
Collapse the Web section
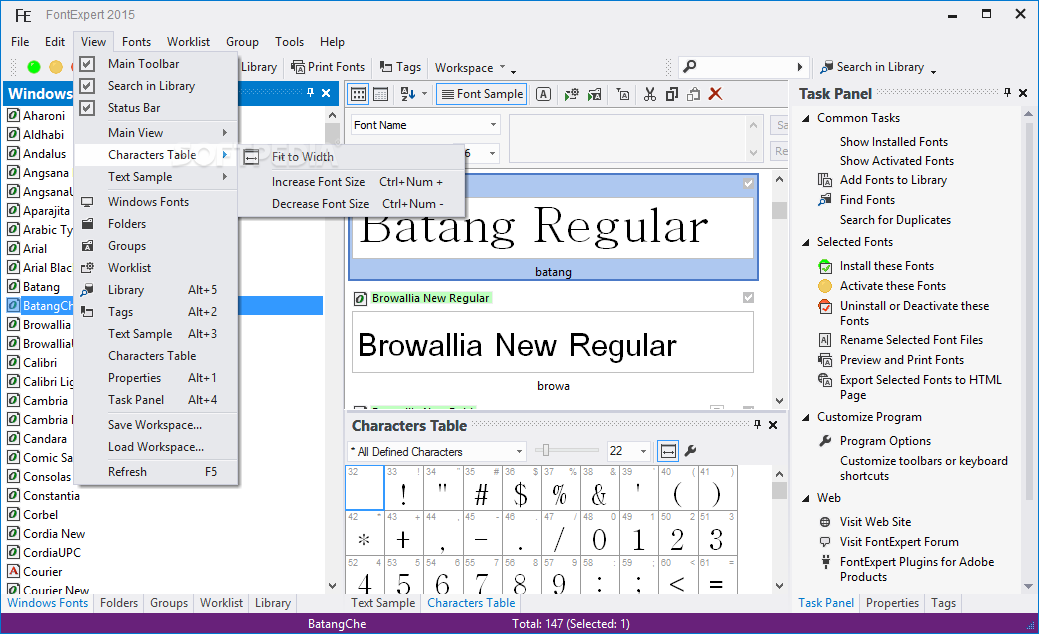(x=806, y=498)
